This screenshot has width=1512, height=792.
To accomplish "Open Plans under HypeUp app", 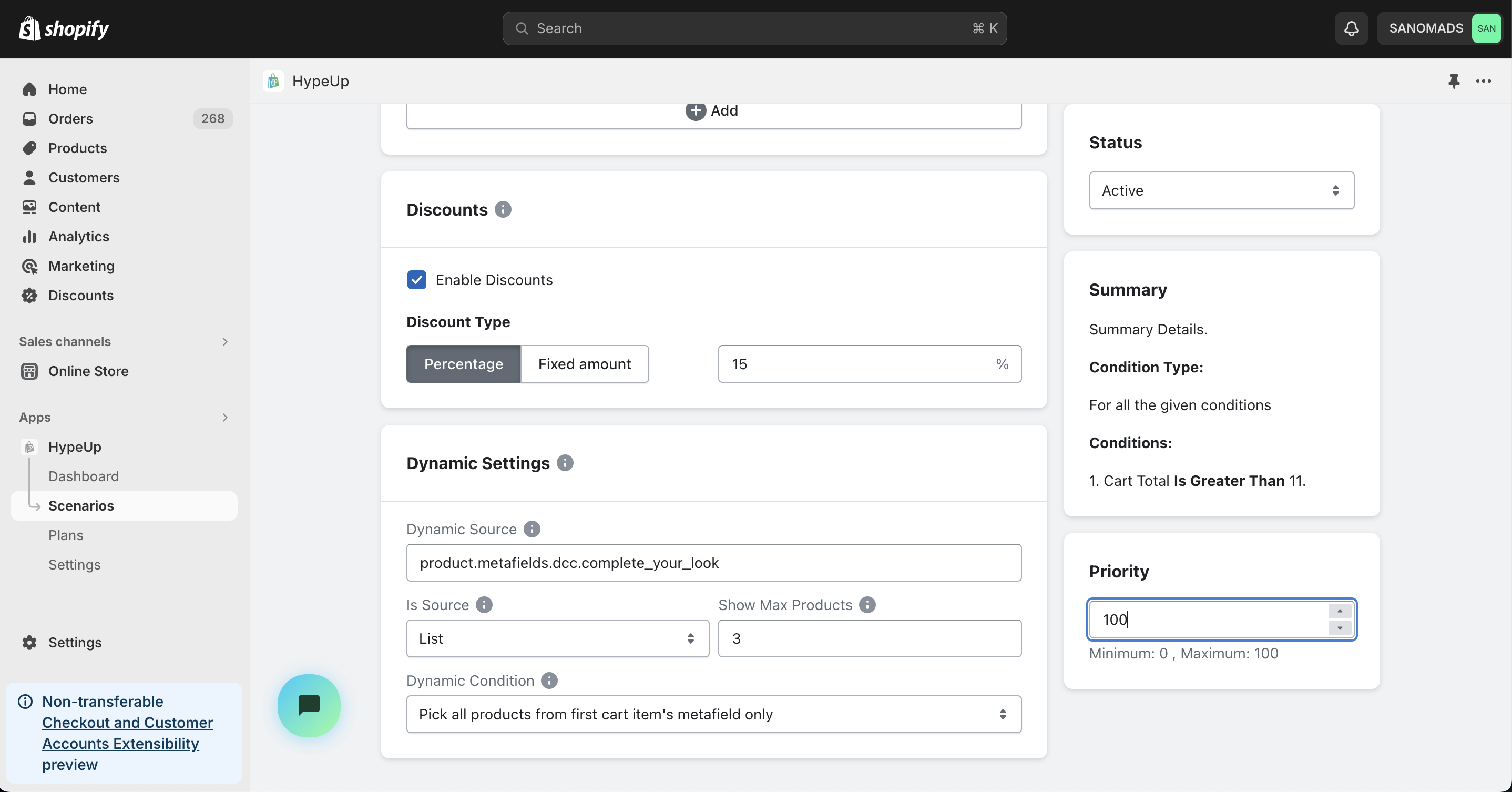I will [x=66, y=535].
